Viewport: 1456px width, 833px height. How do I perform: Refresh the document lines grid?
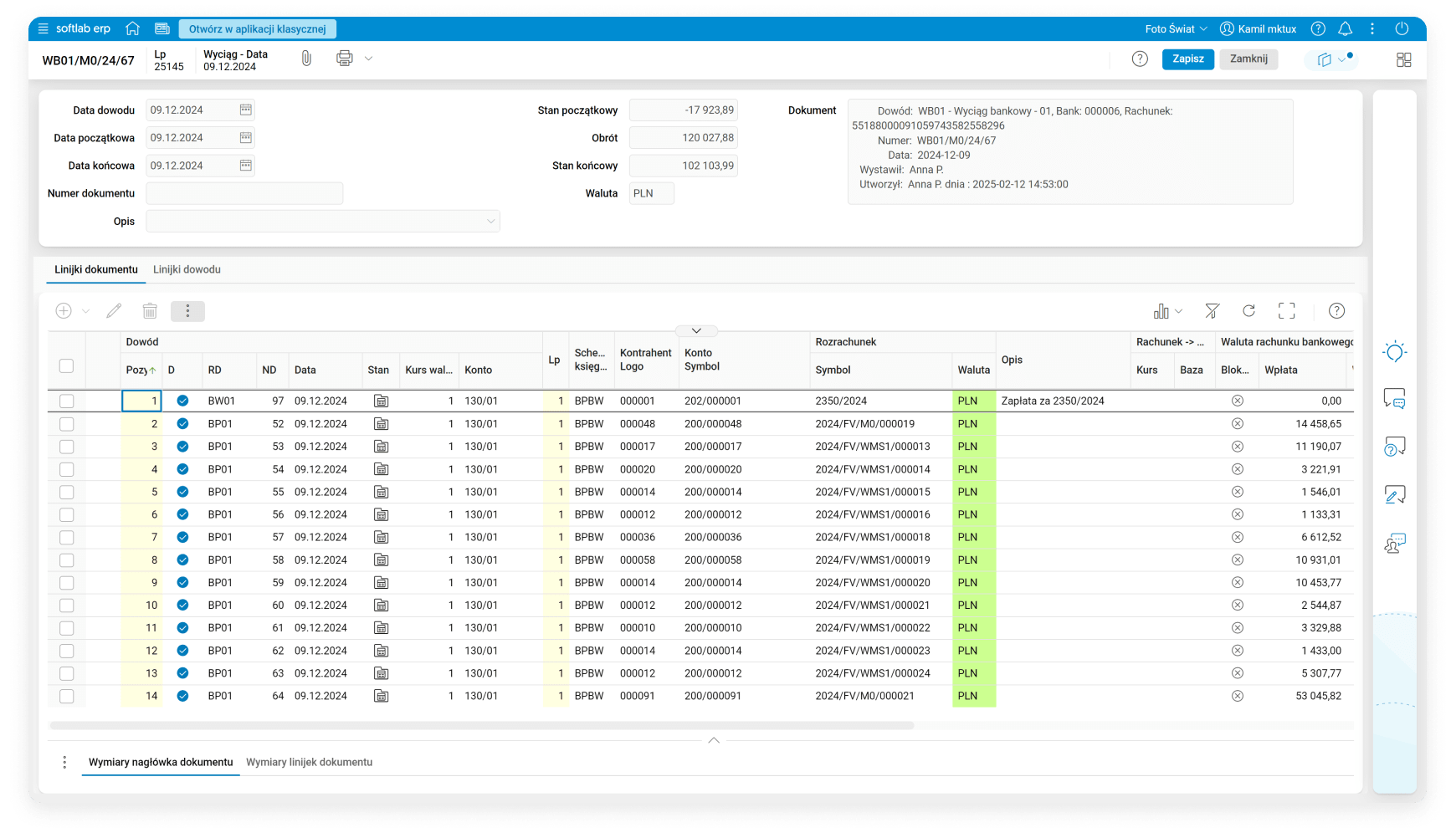click(x=1248, y=311)
